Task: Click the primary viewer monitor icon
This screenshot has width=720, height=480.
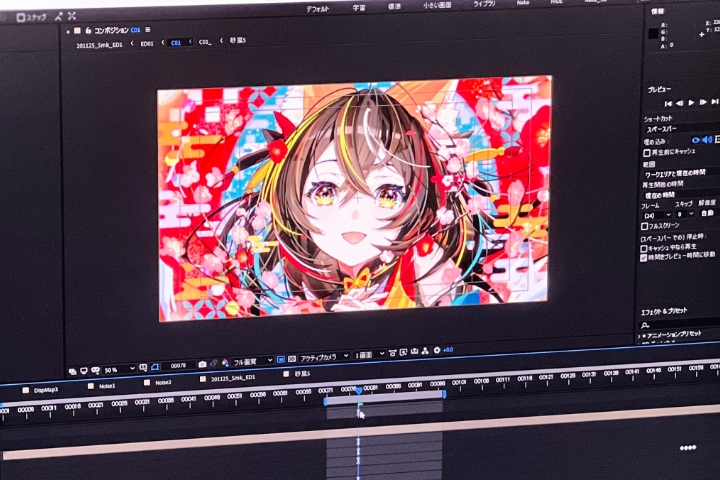Action: 84,371
